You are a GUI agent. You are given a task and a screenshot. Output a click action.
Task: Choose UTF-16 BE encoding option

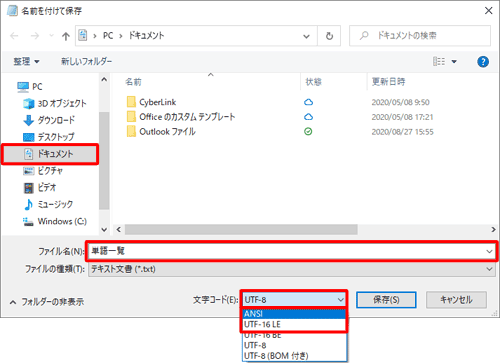[x=294, y=335]
